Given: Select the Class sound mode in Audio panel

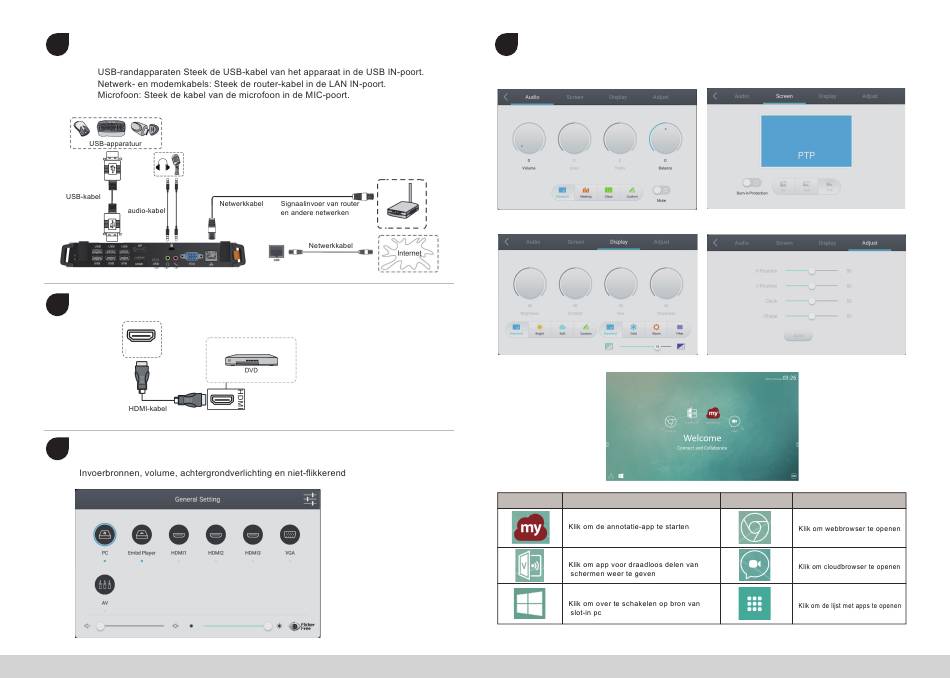Looking at the screenshot, I should click(x=609, y=192).
